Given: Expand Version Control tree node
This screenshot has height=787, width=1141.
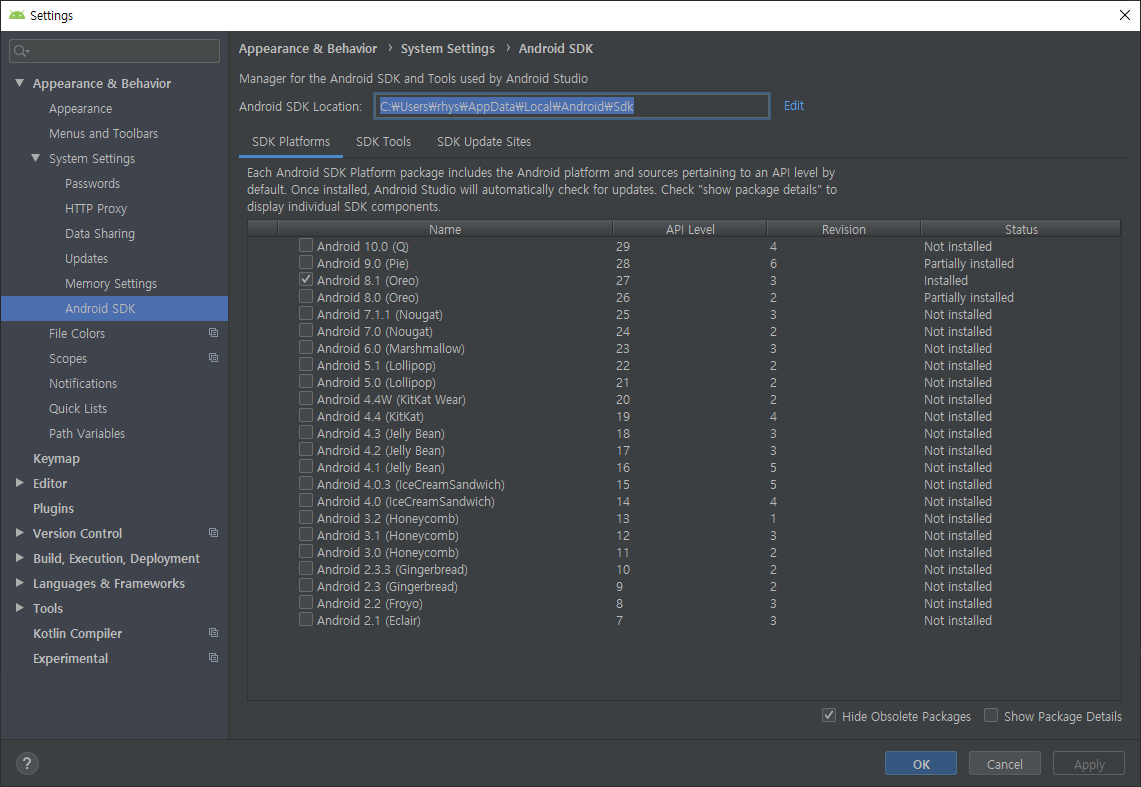Looking at the screenshot, I should coord(20,533).
